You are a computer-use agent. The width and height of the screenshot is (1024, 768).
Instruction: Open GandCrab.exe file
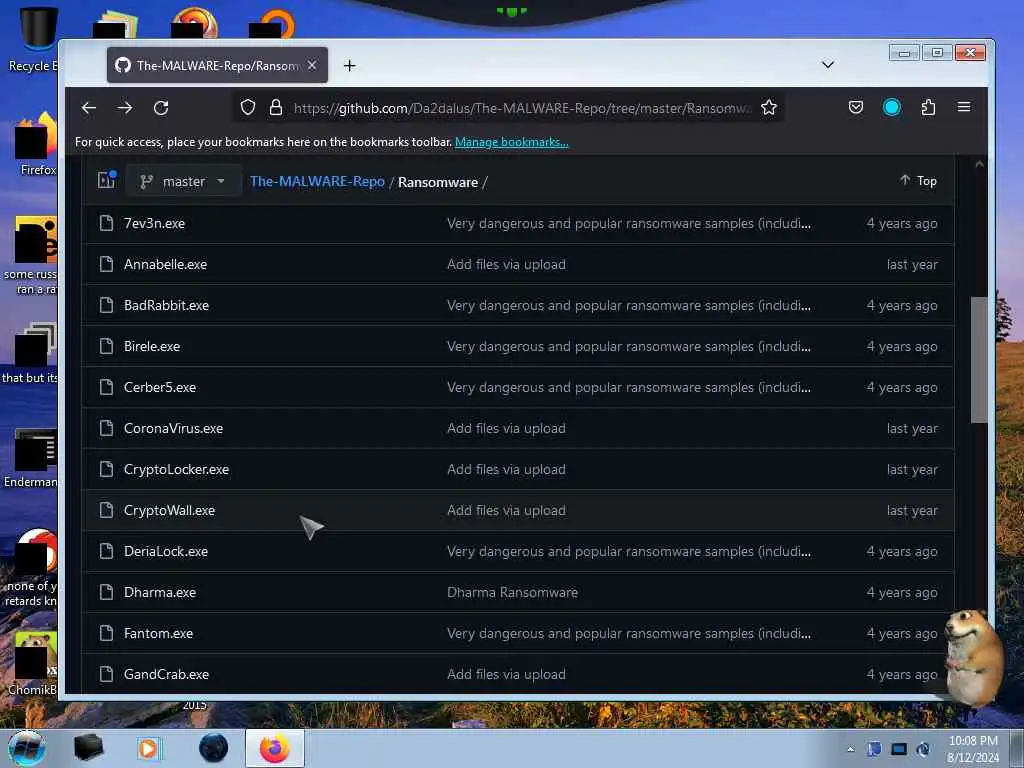167,675
